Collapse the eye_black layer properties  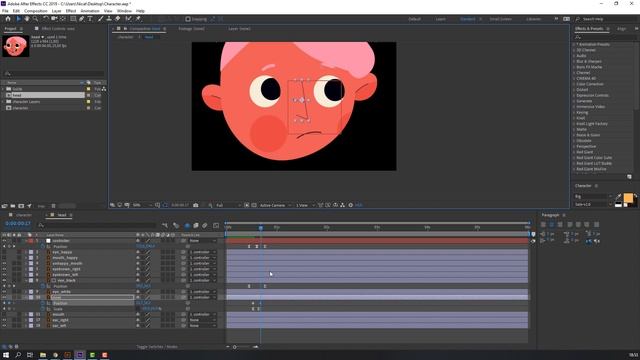pos(26,280)
